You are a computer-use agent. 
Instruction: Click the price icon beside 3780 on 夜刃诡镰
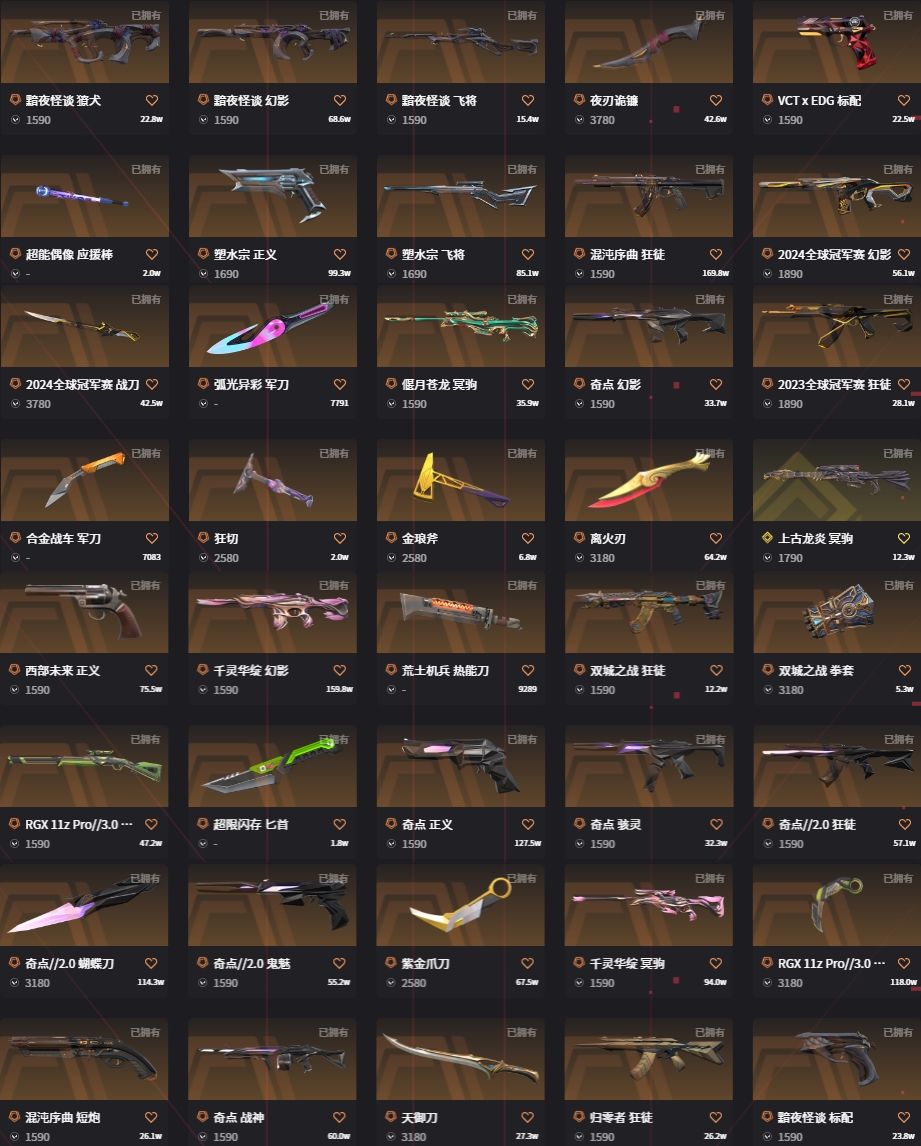tap(580, 120)
